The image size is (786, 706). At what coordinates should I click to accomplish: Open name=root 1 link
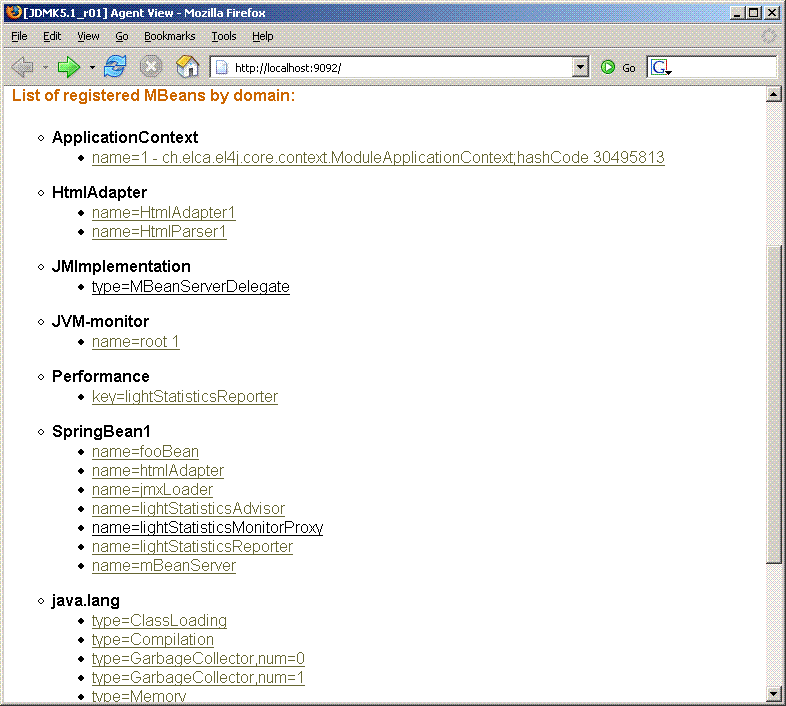(x=135, y=341)
